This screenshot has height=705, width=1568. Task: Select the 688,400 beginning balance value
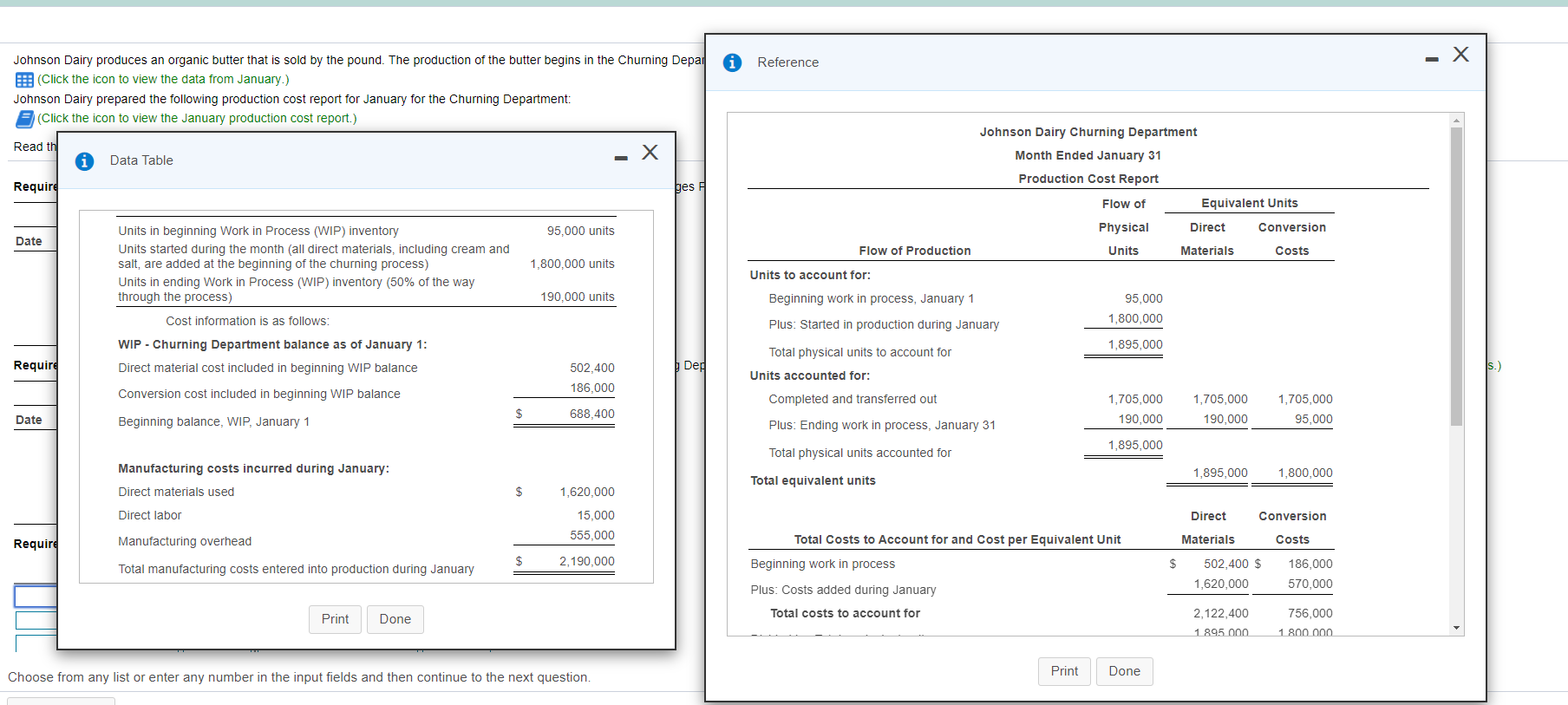[592, 414]
